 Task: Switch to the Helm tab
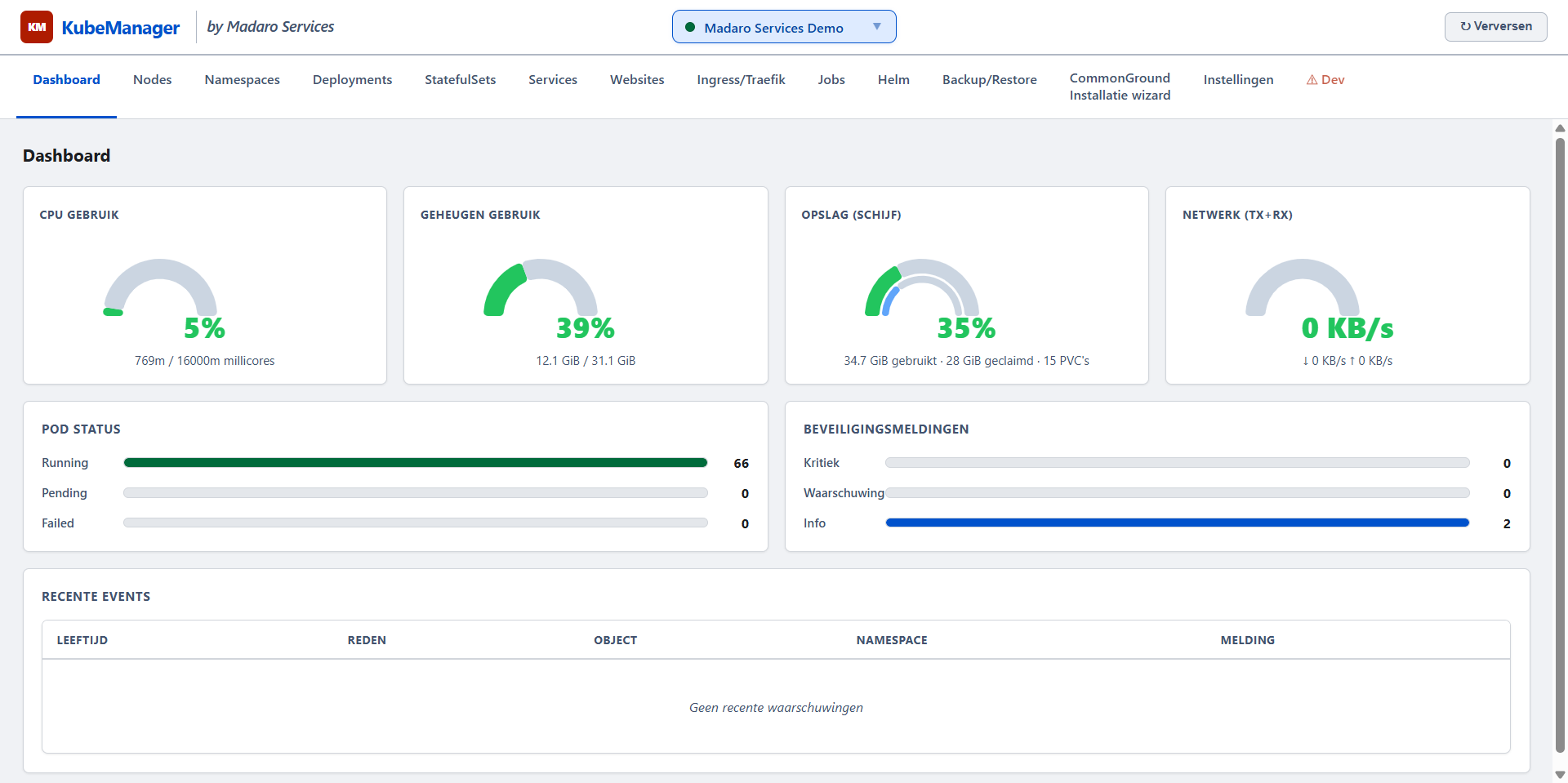pos(893,80)
